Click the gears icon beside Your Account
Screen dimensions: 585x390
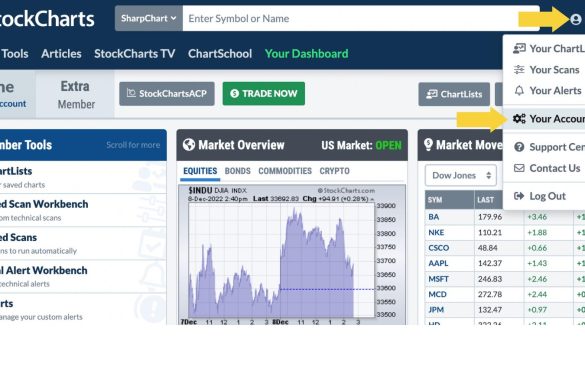click(519, 119)
